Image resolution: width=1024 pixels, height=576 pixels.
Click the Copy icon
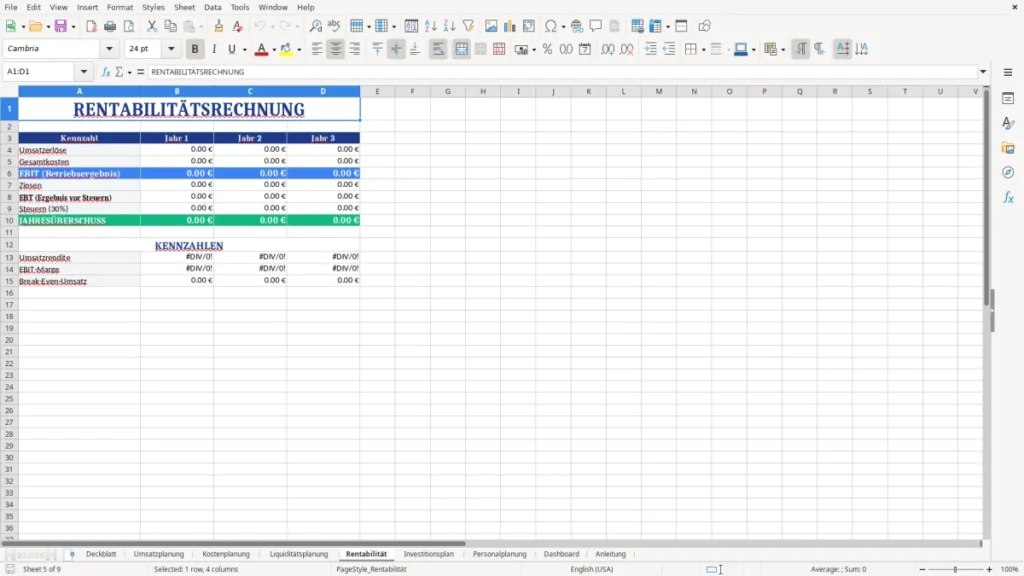click(x=170, y=26)
